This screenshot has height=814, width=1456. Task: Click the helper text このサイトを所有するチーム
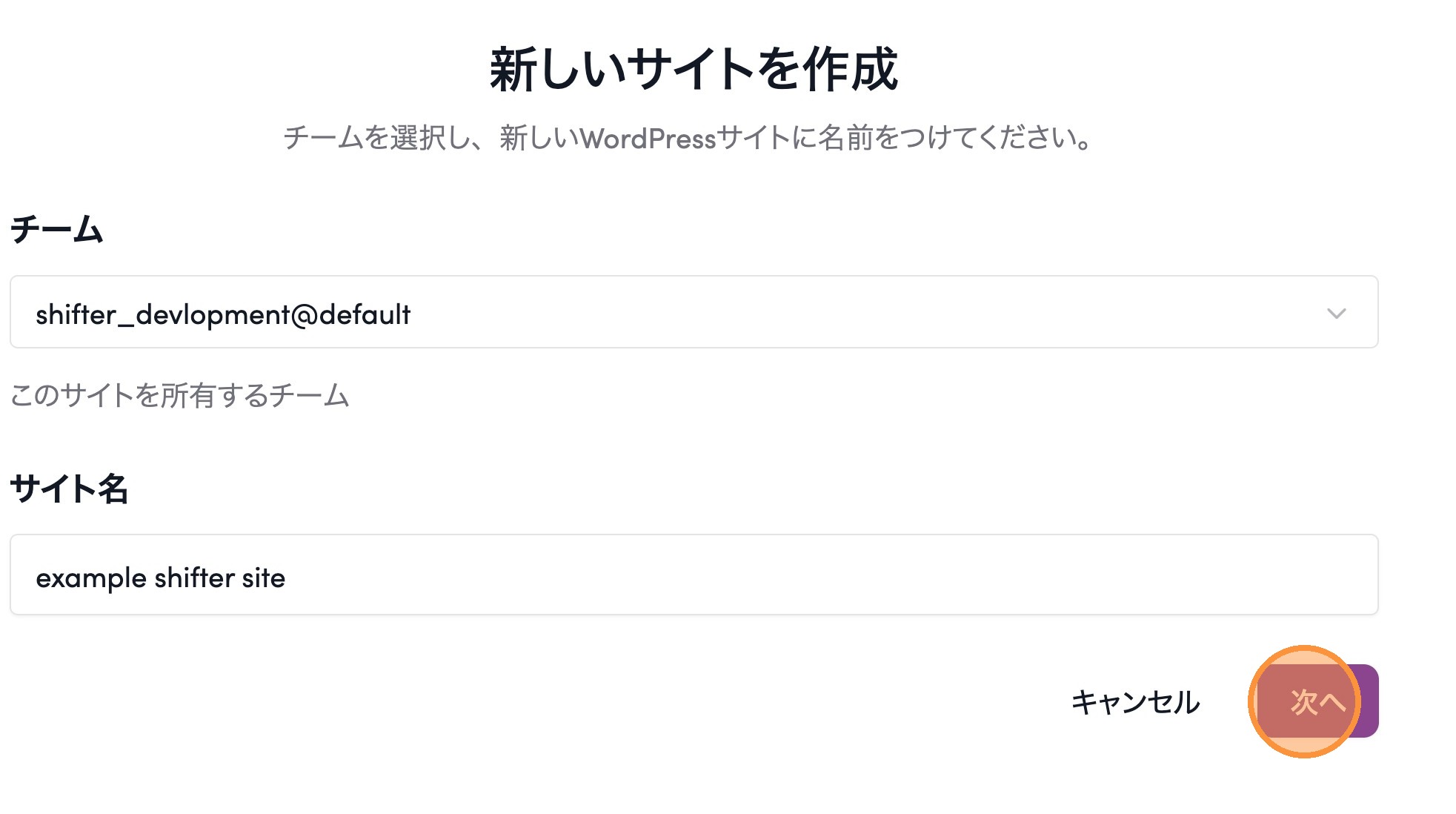pos(179,395)
